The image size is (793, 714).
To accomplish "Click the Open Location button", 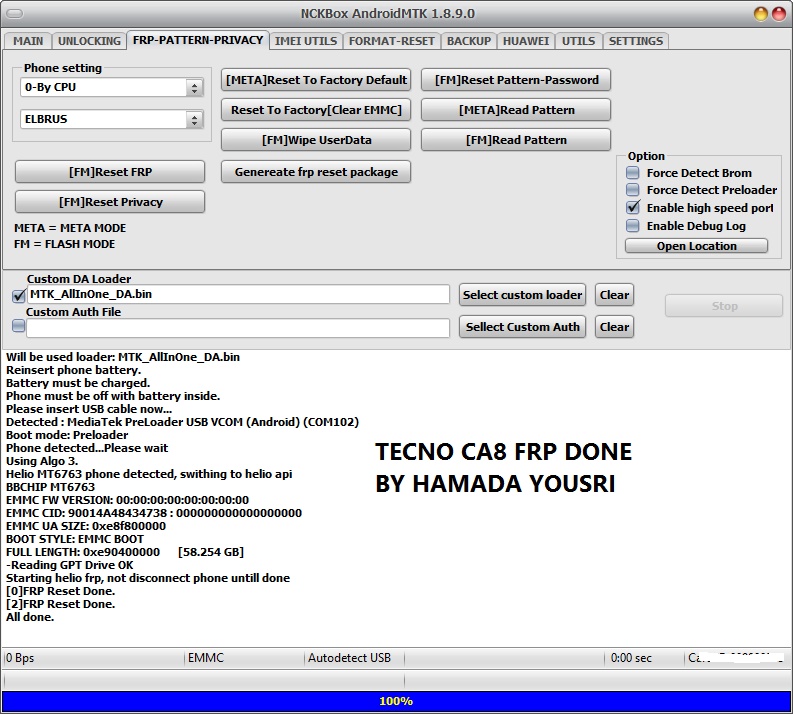I will pos(696,246).
